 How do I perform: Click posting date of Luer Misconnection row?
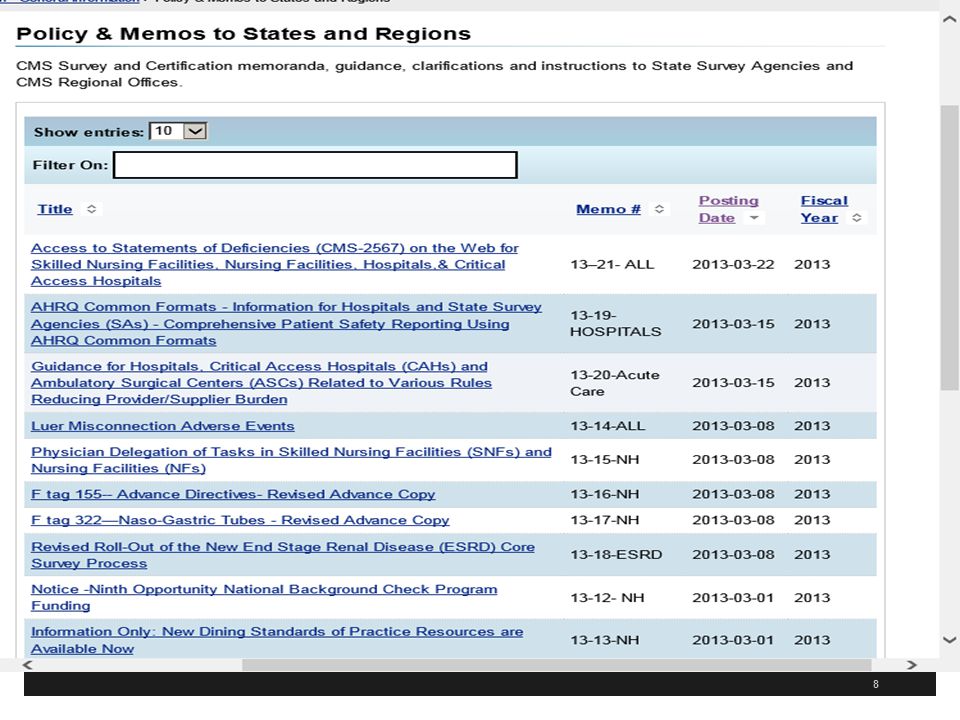pyautogui.click(x=733, y=426)
